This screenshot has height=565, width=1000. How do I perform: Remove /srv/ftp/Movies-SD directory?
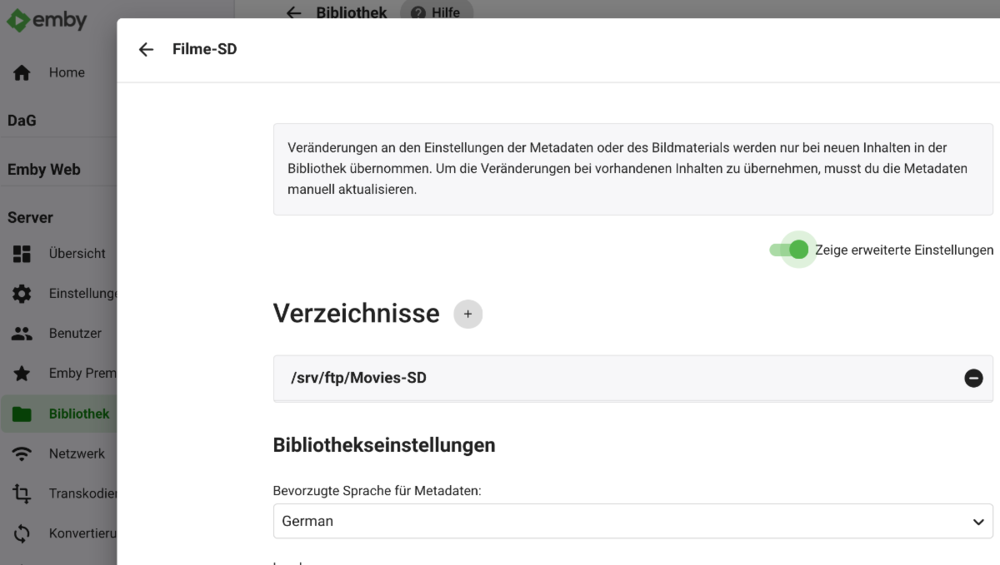973,378
